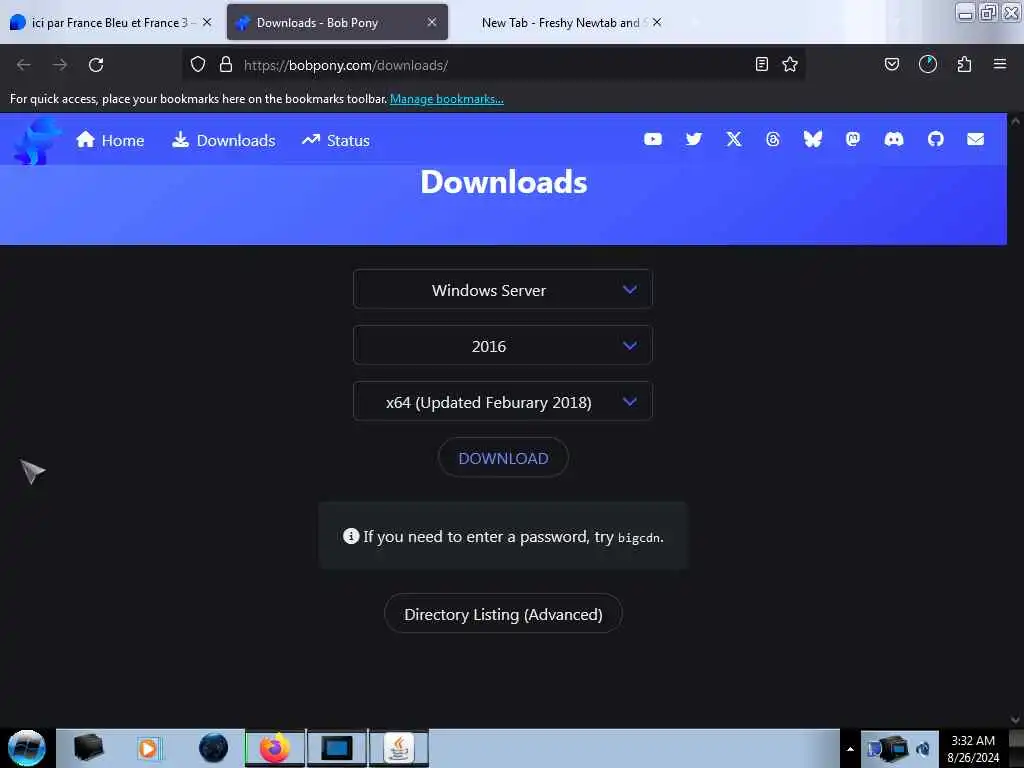This screenshot has height=768, width=1024.
Task: Click the address bar URL field
Action: coord(493,65)
